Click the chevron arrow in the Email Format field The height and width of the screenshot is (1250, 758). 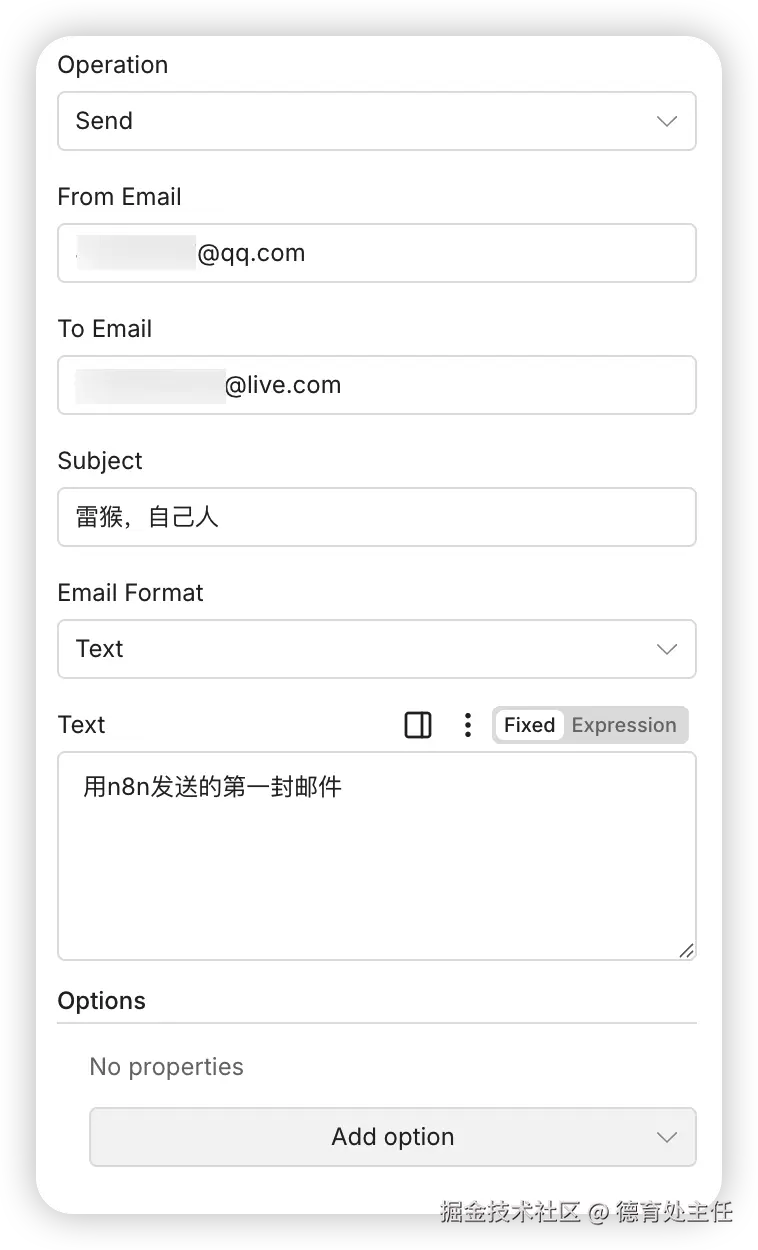point(667,649)
